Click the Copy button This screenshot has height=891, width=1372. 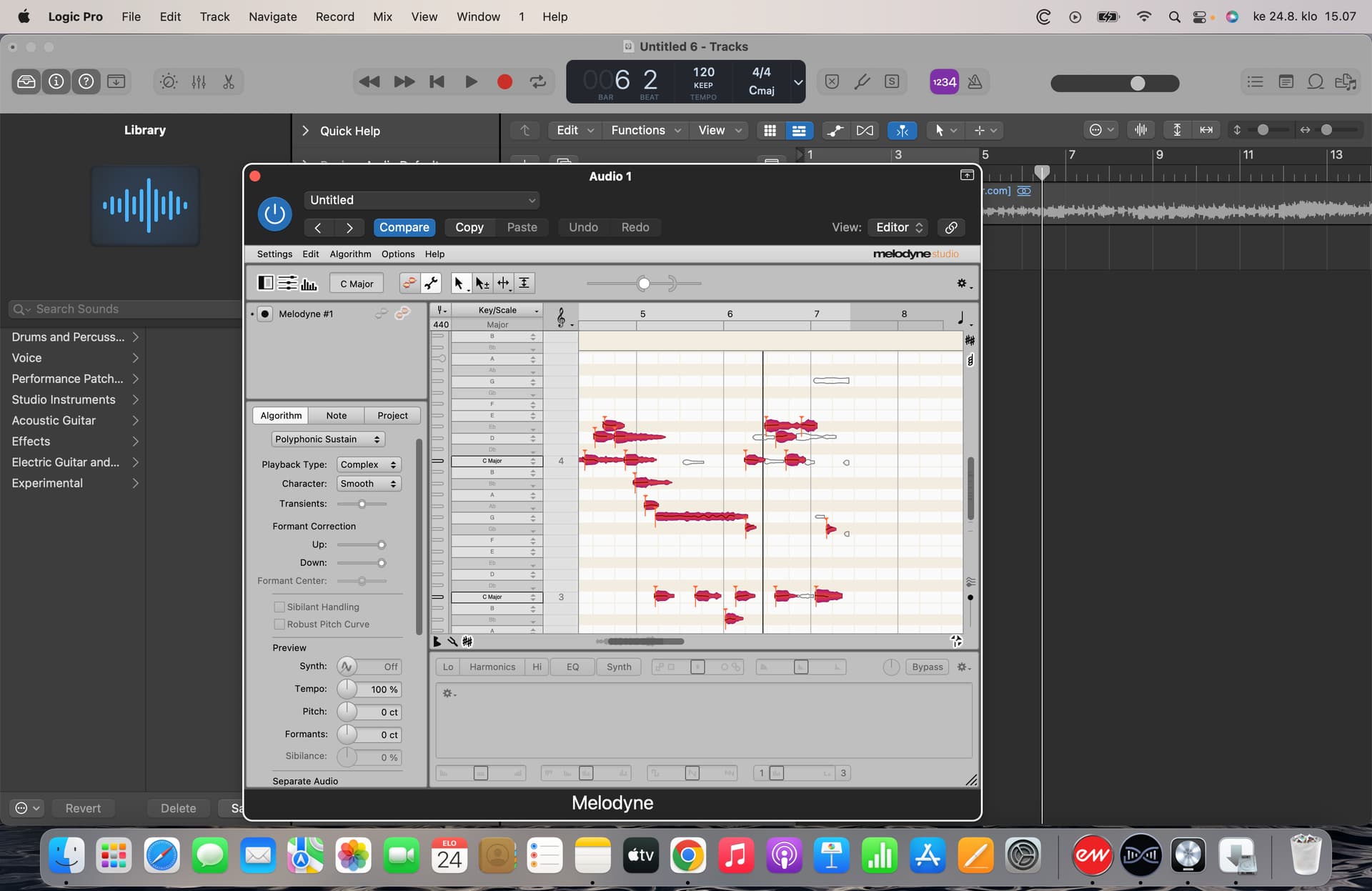pos(469,227)
